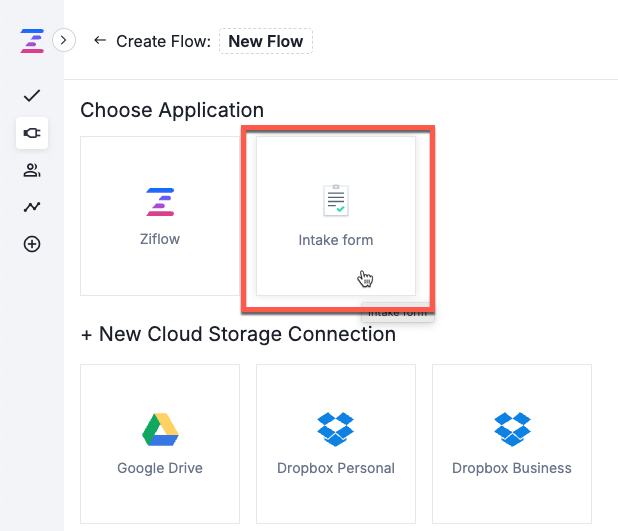Choose the Intake form application card

pyautogui.click(x=336, y=216)
